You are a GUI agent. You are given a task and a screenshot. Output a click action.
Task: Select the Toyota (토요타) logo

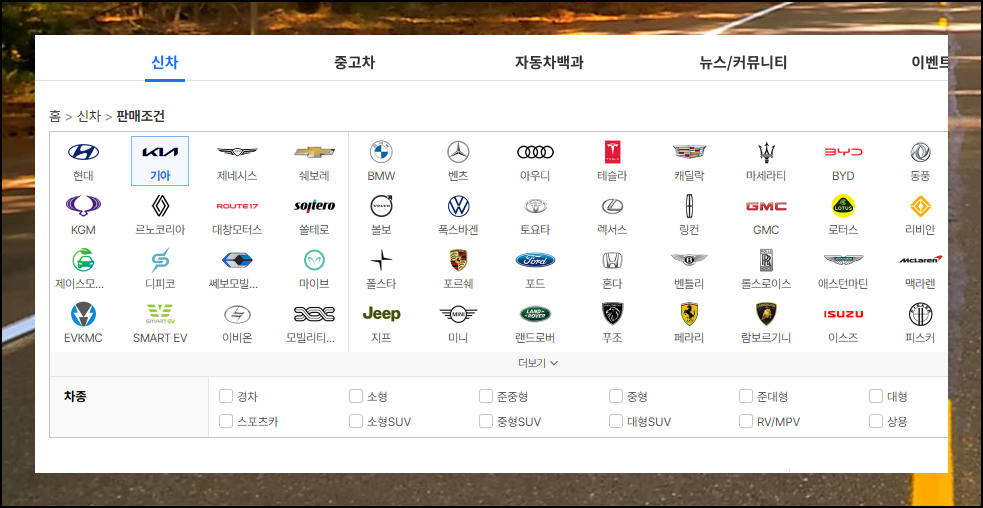pos(535,206)
